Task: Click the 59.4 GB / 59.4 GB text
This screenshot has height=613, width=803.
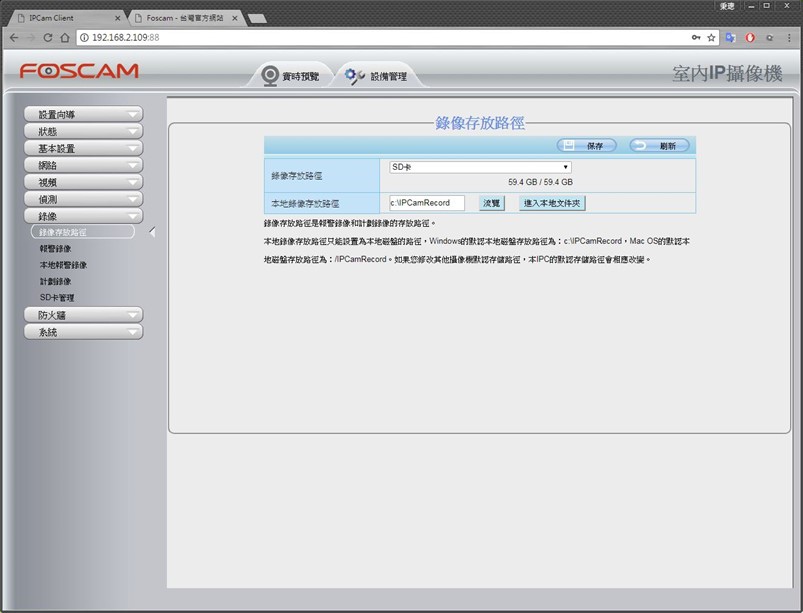Action: [x=540, y=182]
